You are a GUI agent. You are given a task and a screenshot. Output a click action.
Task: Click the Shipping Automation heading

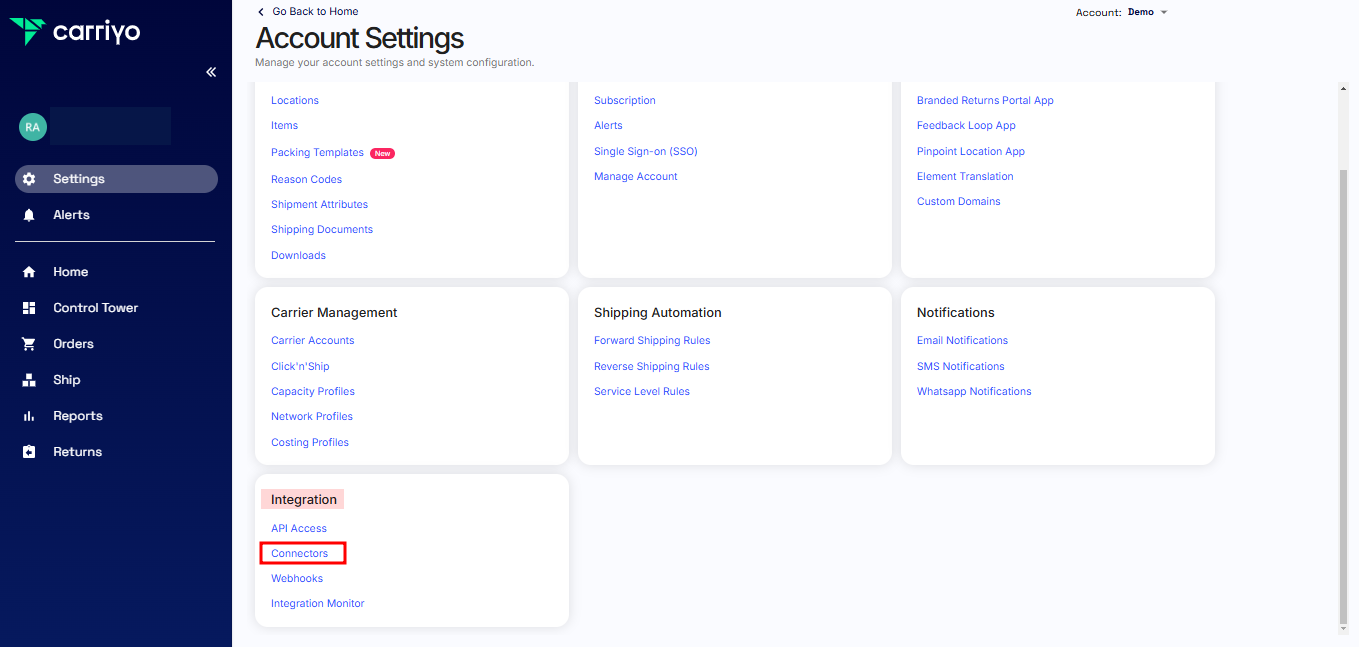(658, 313)
